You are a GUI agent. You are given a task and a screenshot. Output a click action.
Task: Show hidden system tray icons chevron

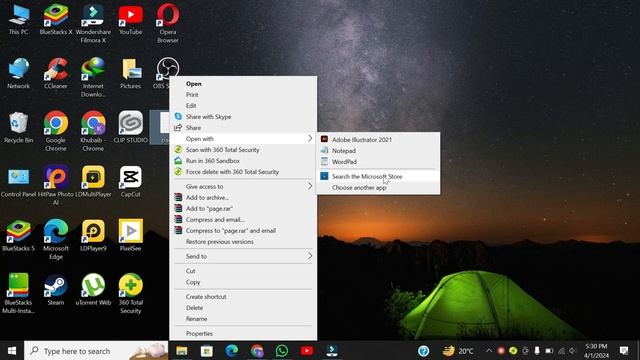[x=489, y=351]
